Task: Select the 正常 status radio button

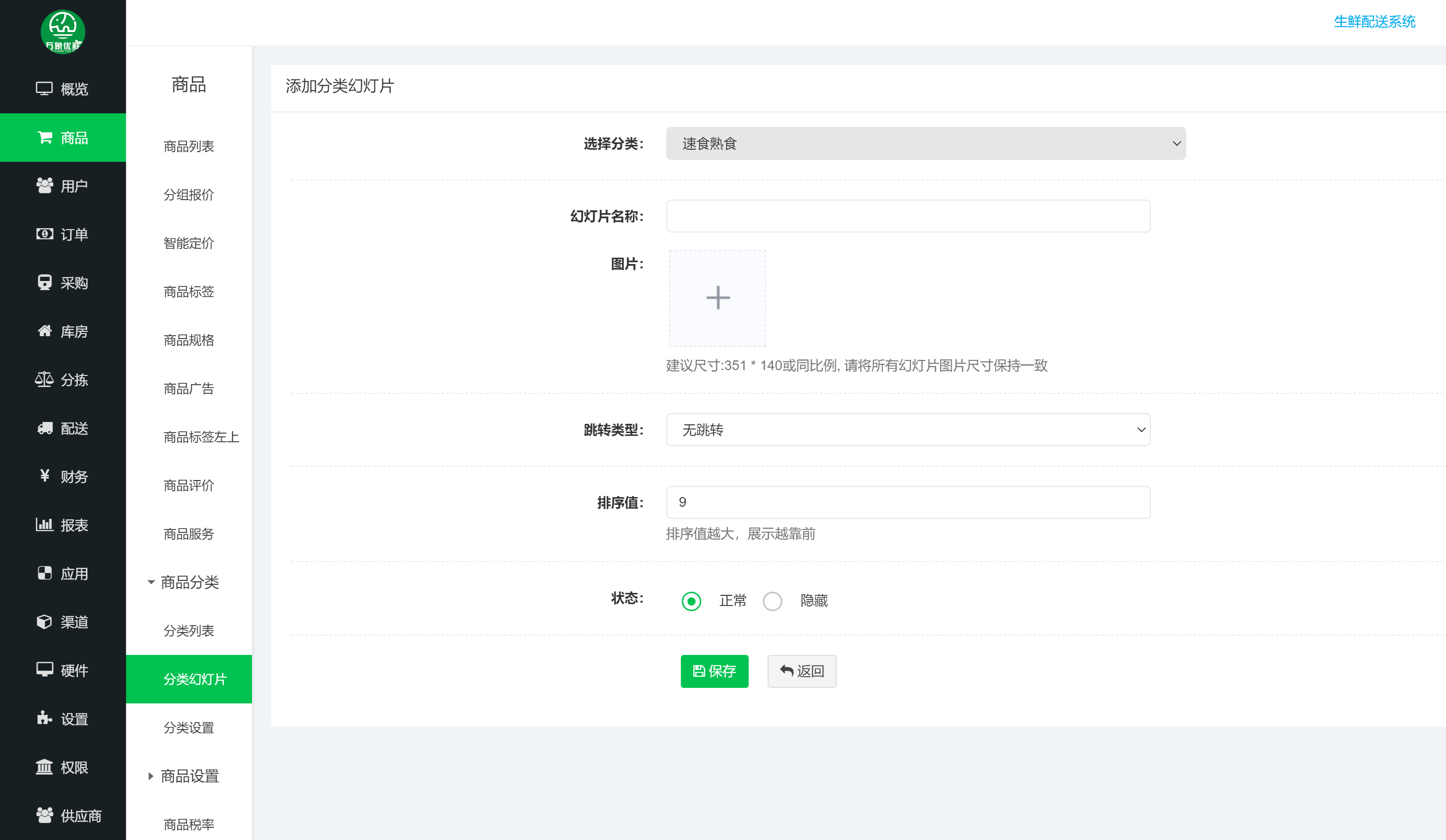Action: [x=691, y=601]
